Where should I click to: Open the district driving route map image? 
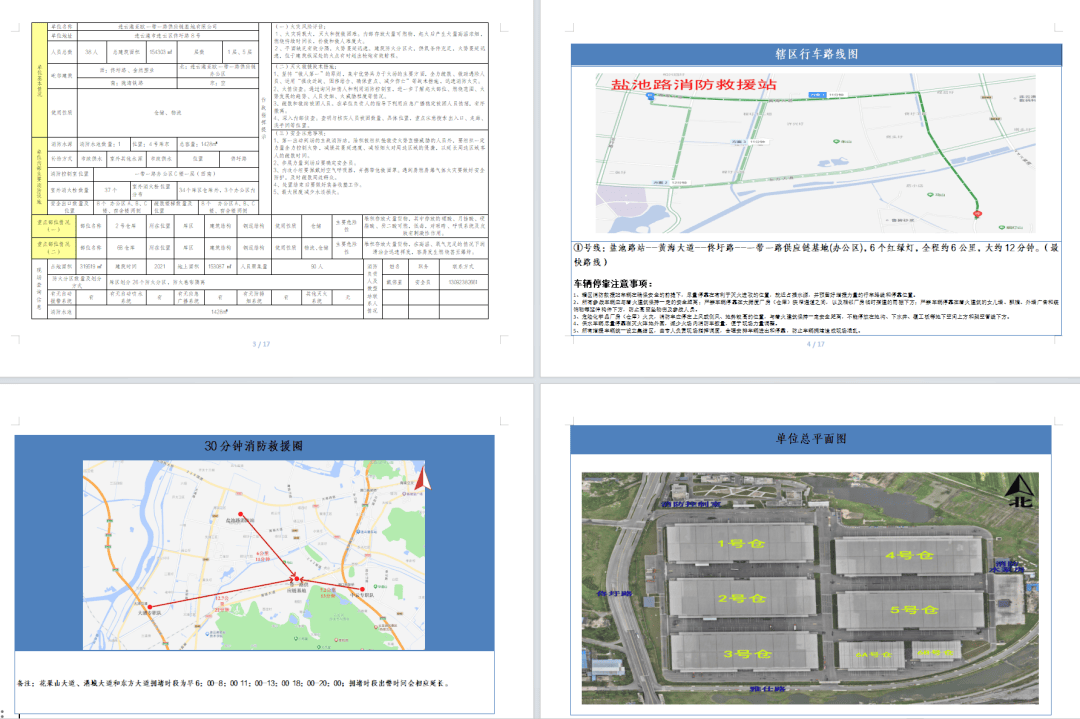[816, 153]
